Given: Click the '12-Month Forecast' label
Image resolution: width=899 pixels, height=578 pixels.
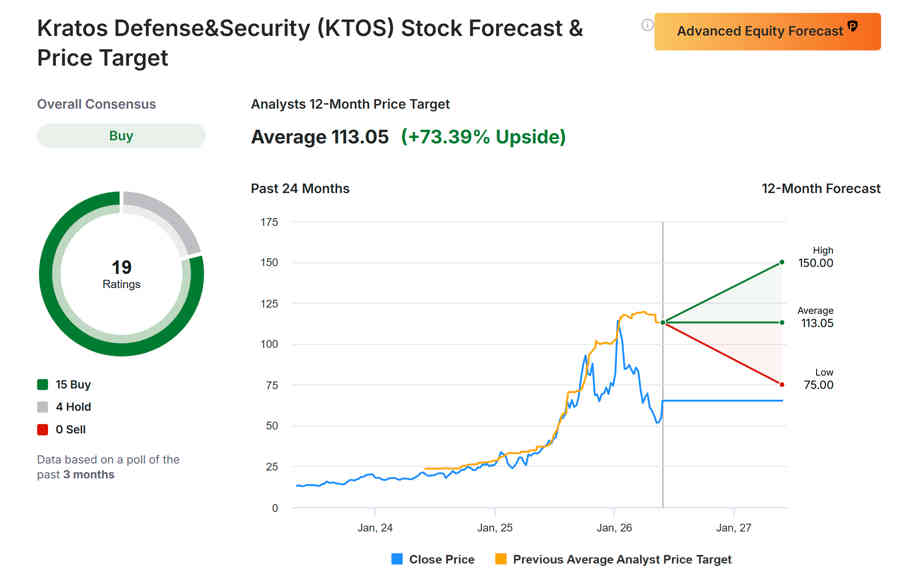Looking at the screenshot, I should (821, 189).
